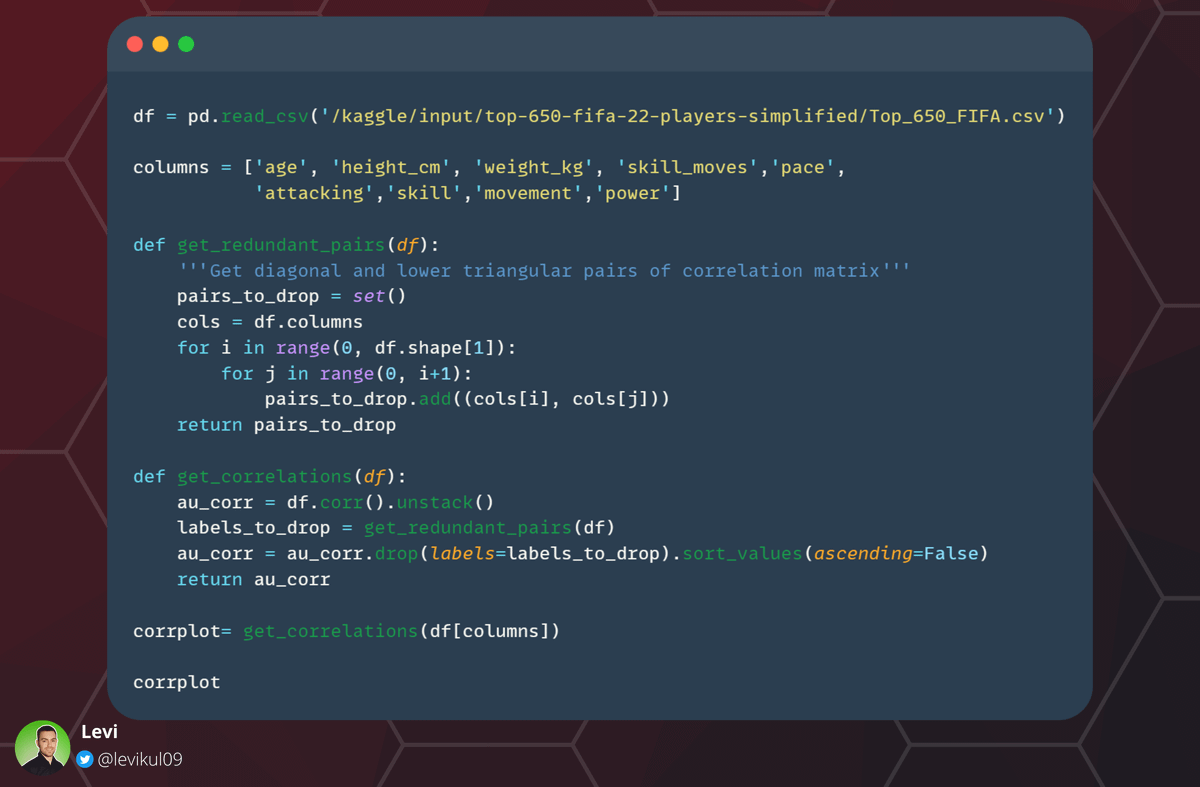Click the author name Levi
The height and width of the screenshot is (787, 1200).
click(99, 732)
